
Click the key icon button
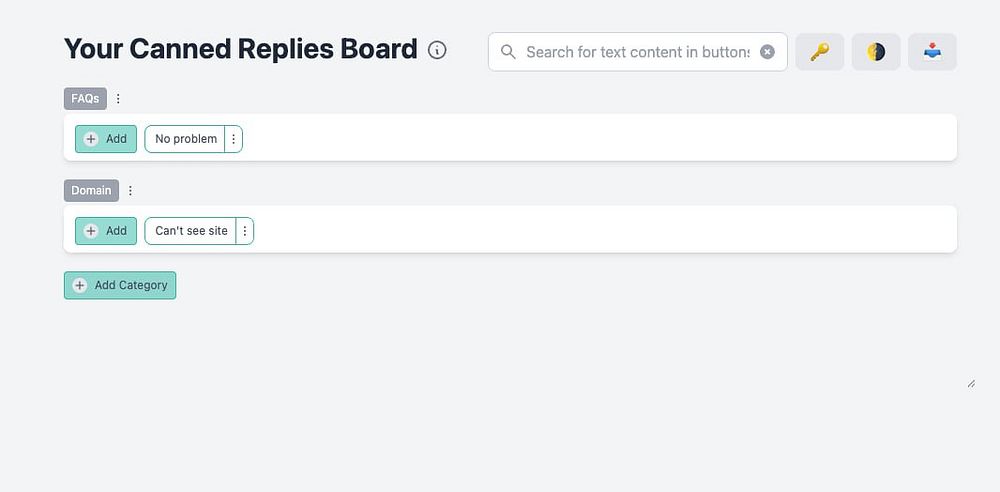pyautogui.click(x=820, y=52)
